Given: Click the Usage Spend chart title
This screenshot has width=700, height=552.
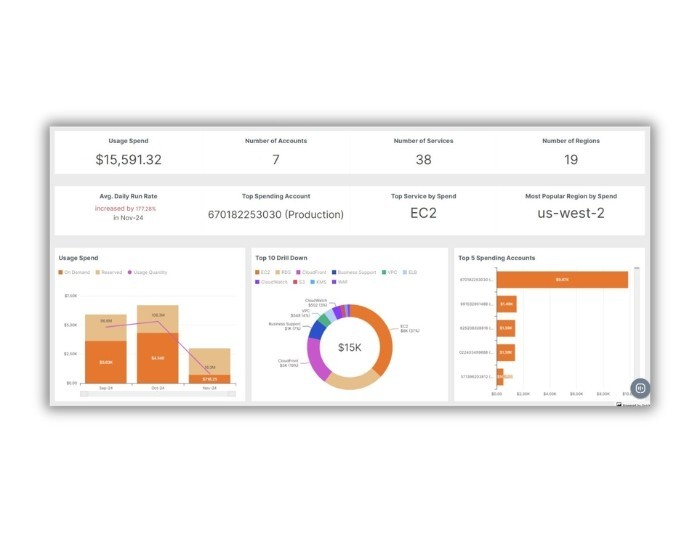Looking at the screenshot, I should pyautogui.click(x=79, y=258).
